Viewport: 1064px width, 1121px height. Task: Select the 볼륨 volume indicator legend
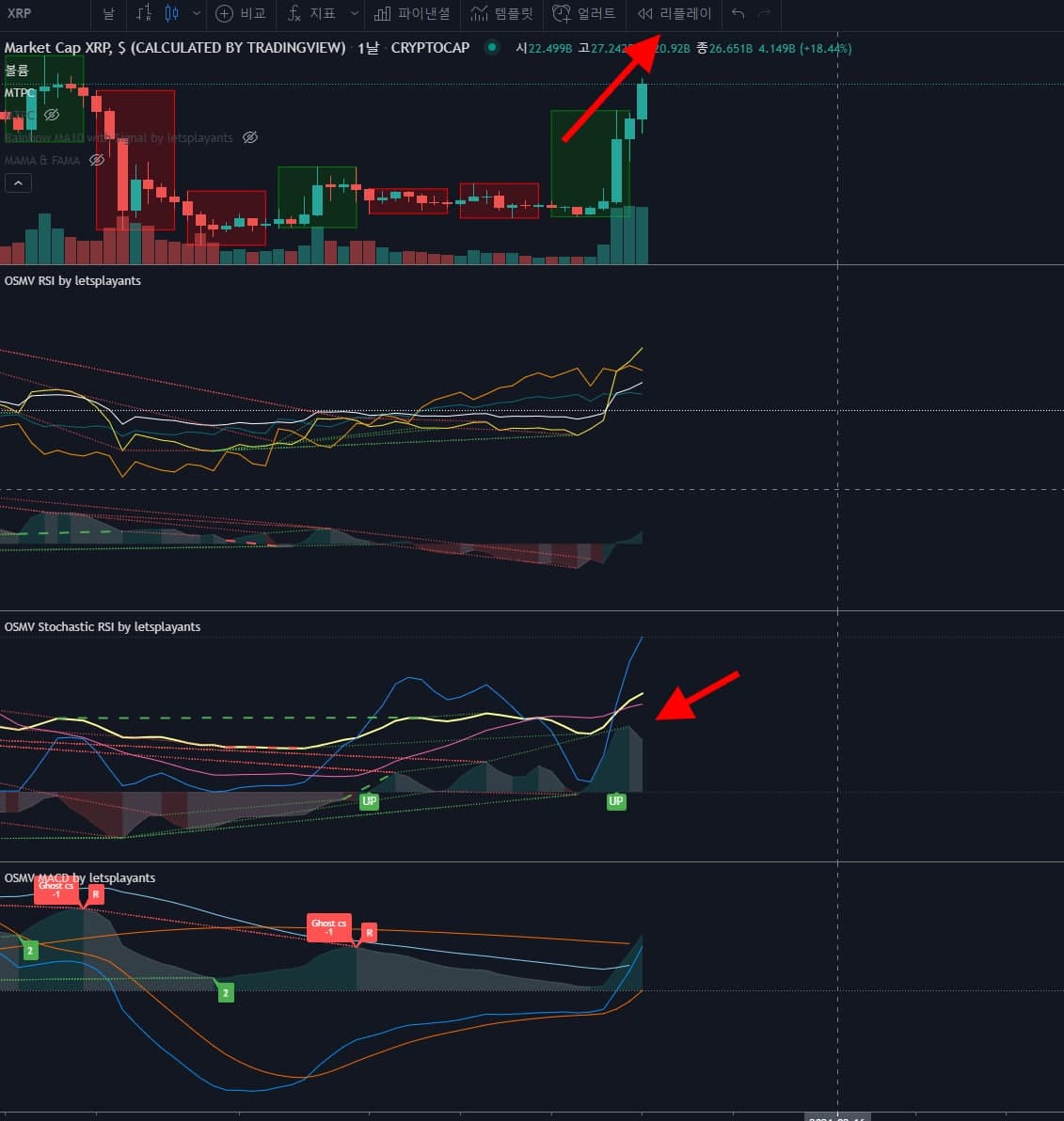point(16,70)
